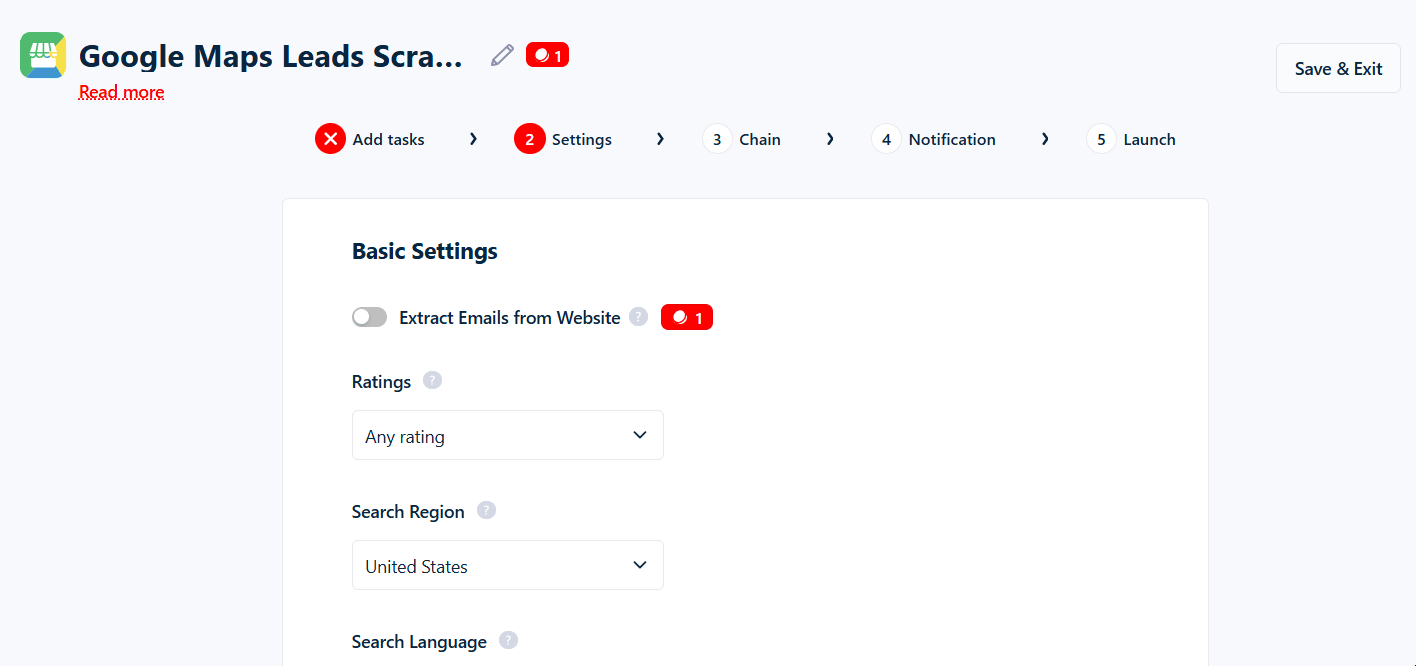1416x666 pixels.
Task: Go to the Notification step label
Action: [952, 139]
